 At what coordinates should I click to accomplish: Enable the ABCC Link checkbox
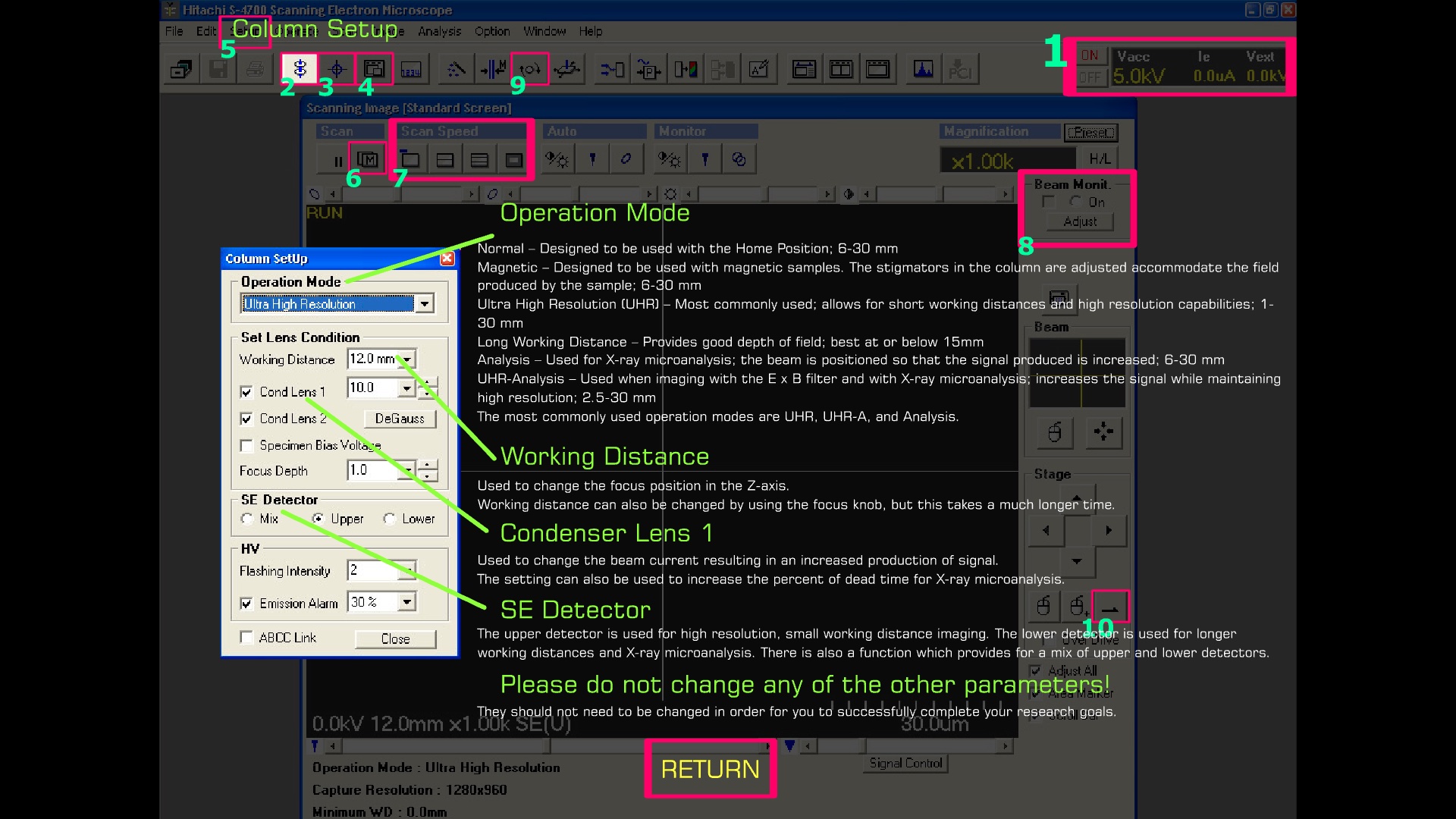[246, 637]
